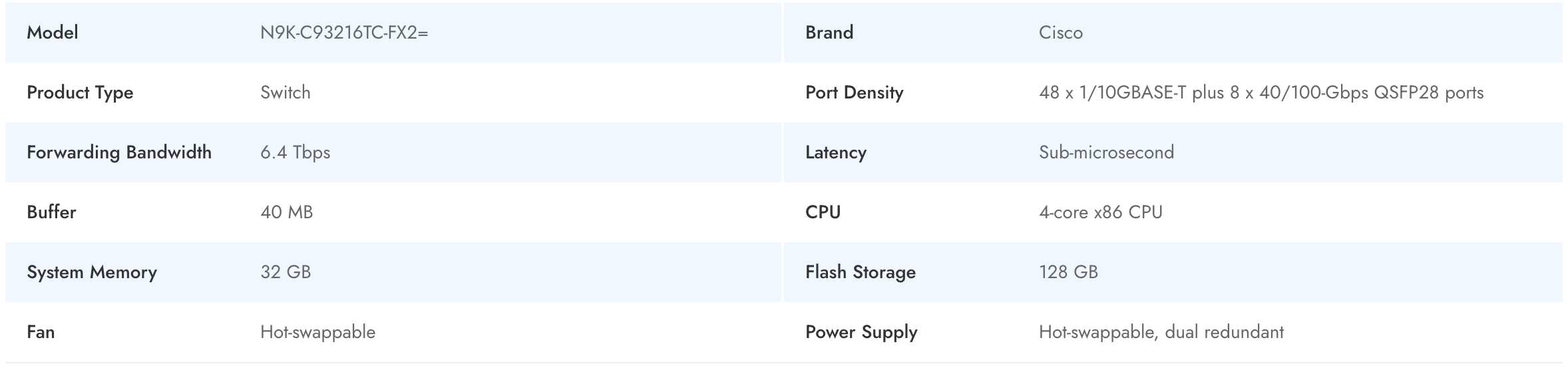Screen dimensions: 1568x370
Task: Click the Buffer label
Action: pyautogui.click(x=51, y=212)
